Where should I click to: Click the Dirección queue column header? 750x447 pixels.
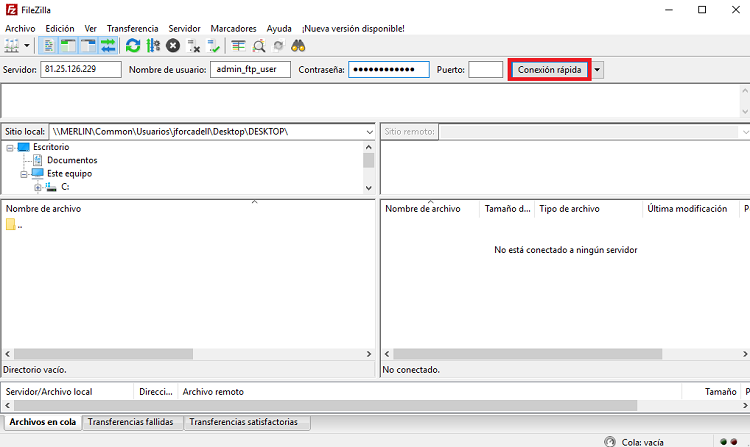pos(155,392)
